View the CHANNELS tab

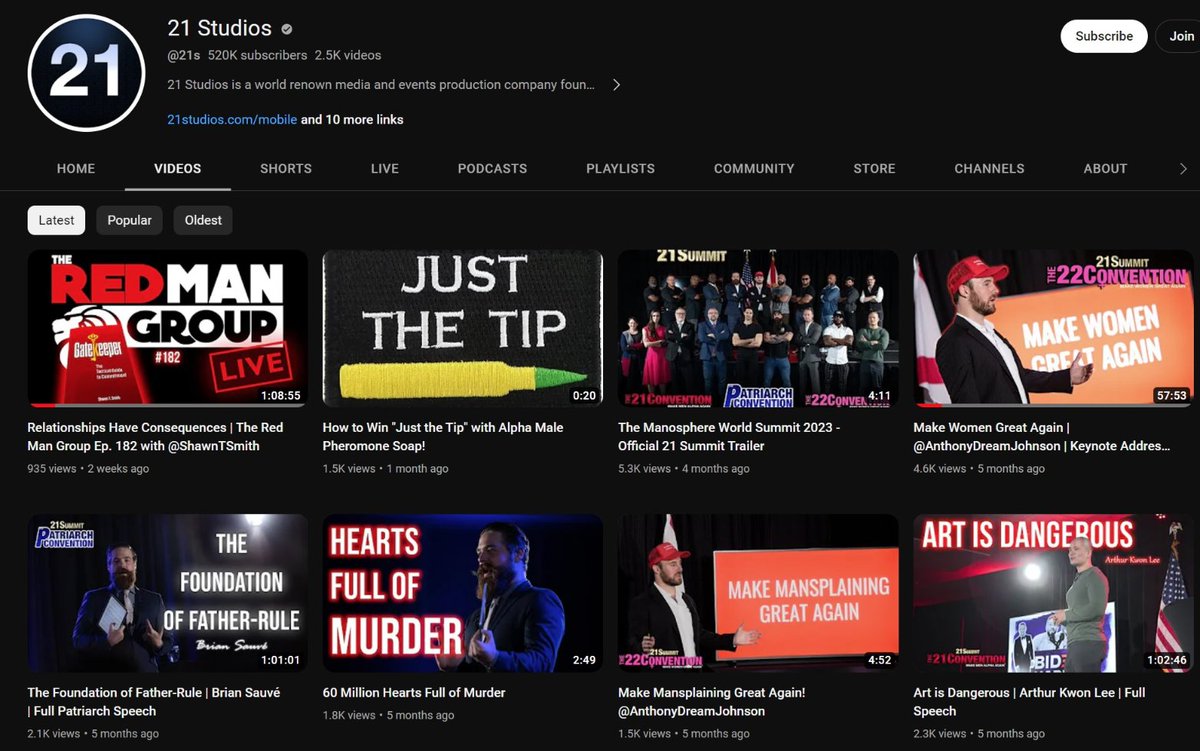[989, 169]
